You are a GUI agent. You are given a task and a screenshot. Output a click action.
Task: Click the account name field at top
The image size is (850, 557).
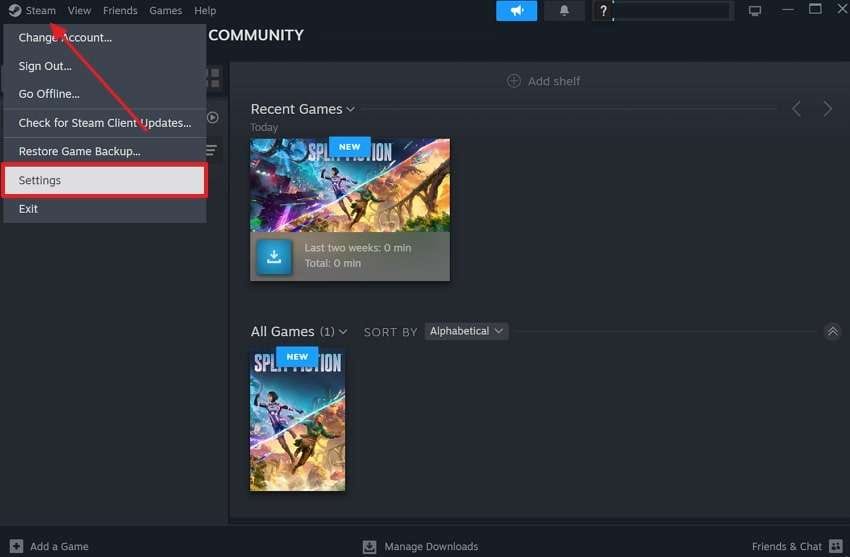[672, 11]
